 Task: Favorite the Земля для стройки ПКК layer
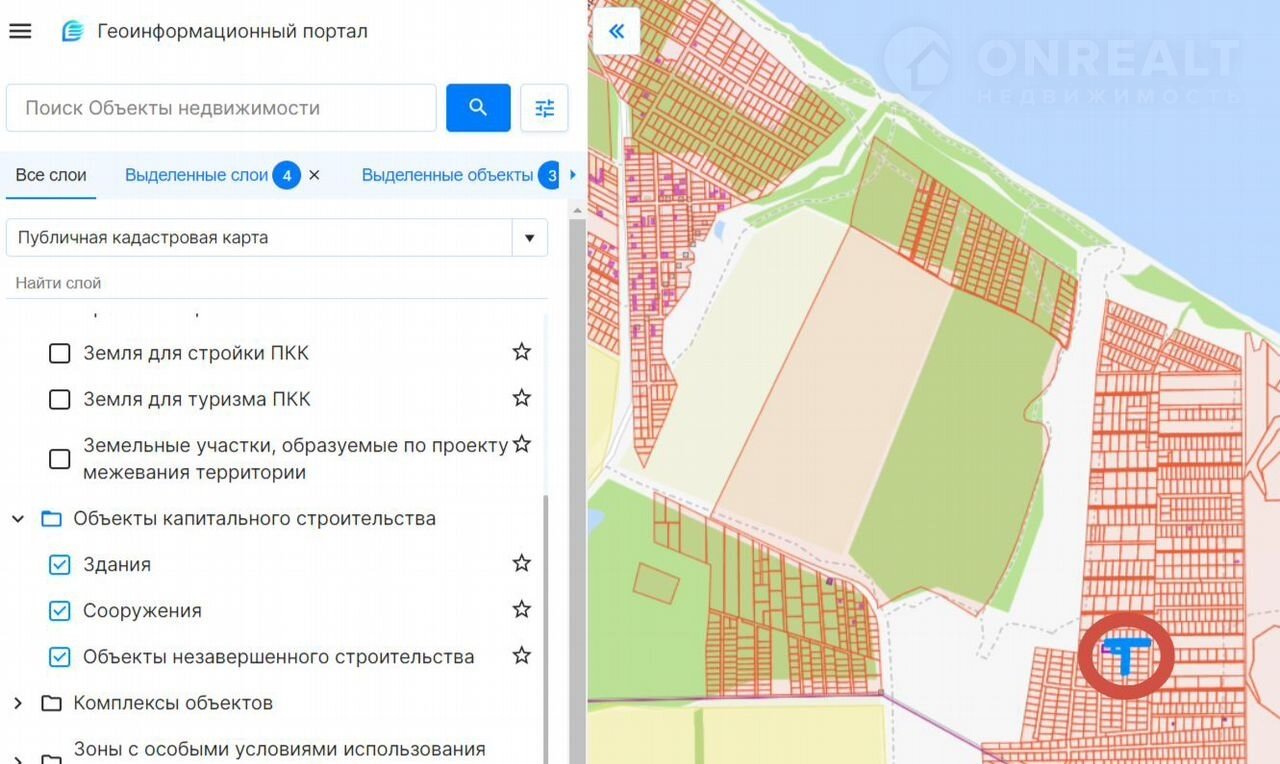pos(521,353)
